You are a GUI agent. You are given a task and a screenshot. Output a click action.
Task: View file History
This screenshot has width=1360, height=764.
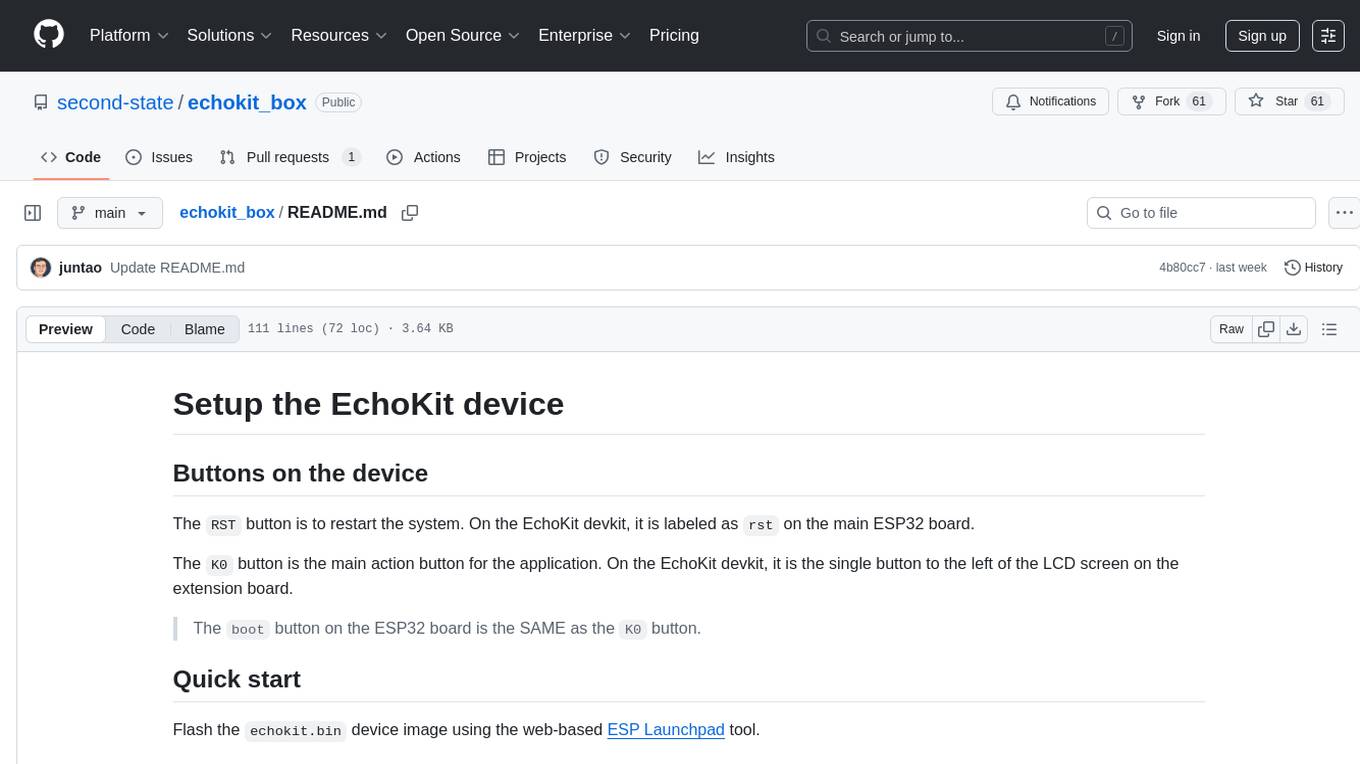(x=1313, y=267)
